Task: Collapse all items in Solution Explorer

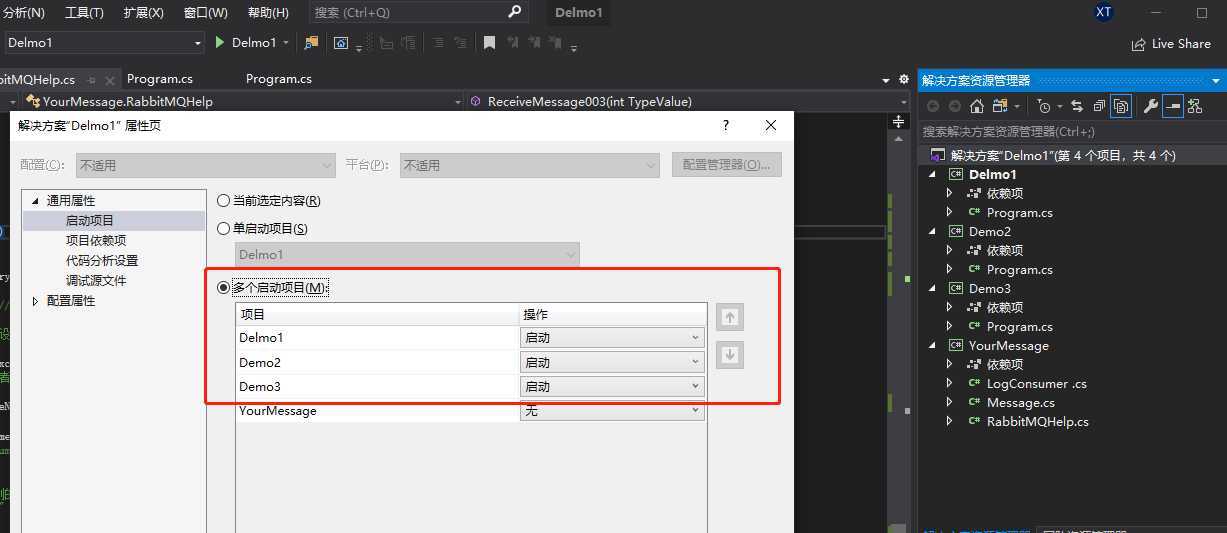Action: tap(1099, 106)
